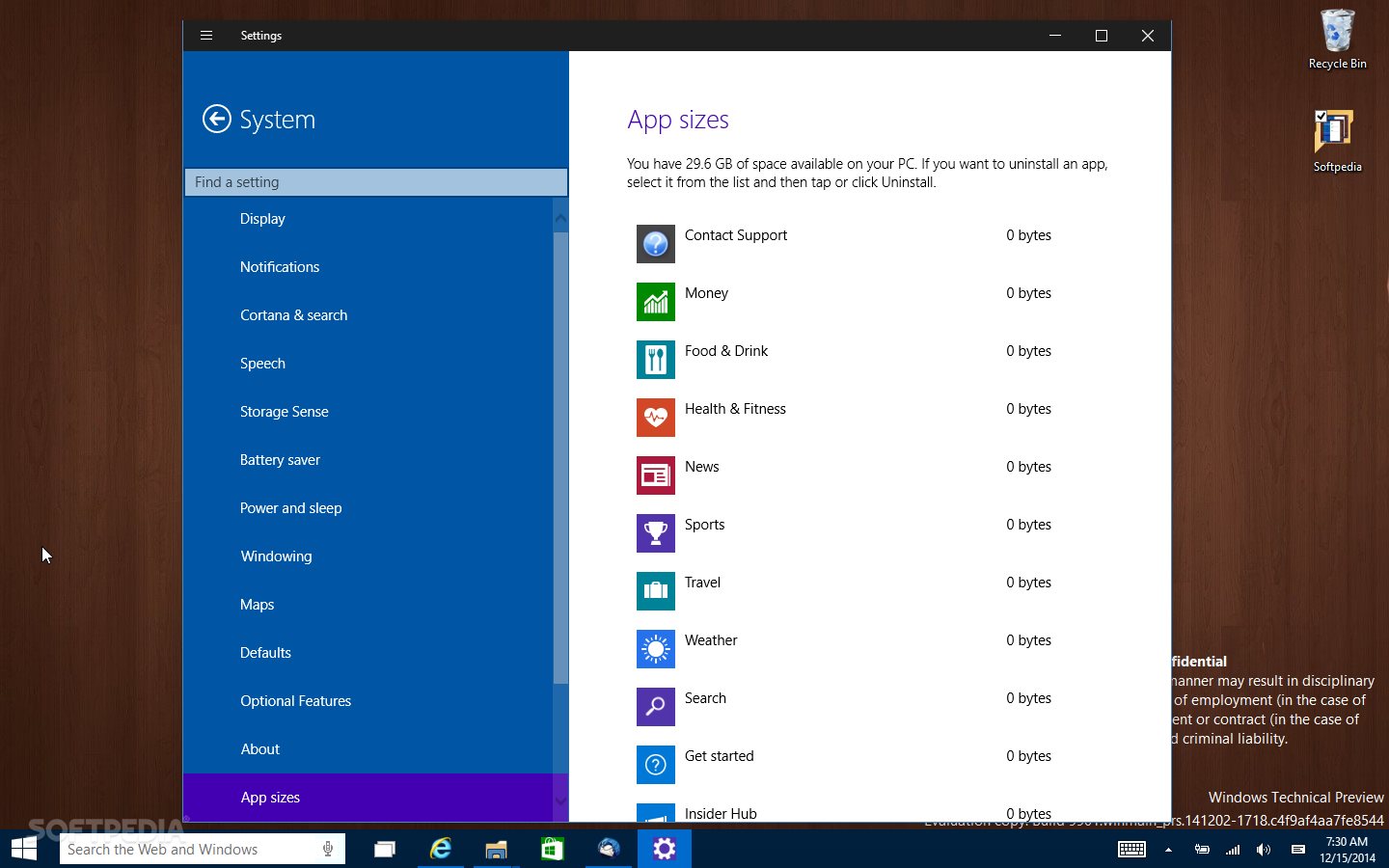
Task: Open the Action Center notifications icon
Action: point(1298,850)
